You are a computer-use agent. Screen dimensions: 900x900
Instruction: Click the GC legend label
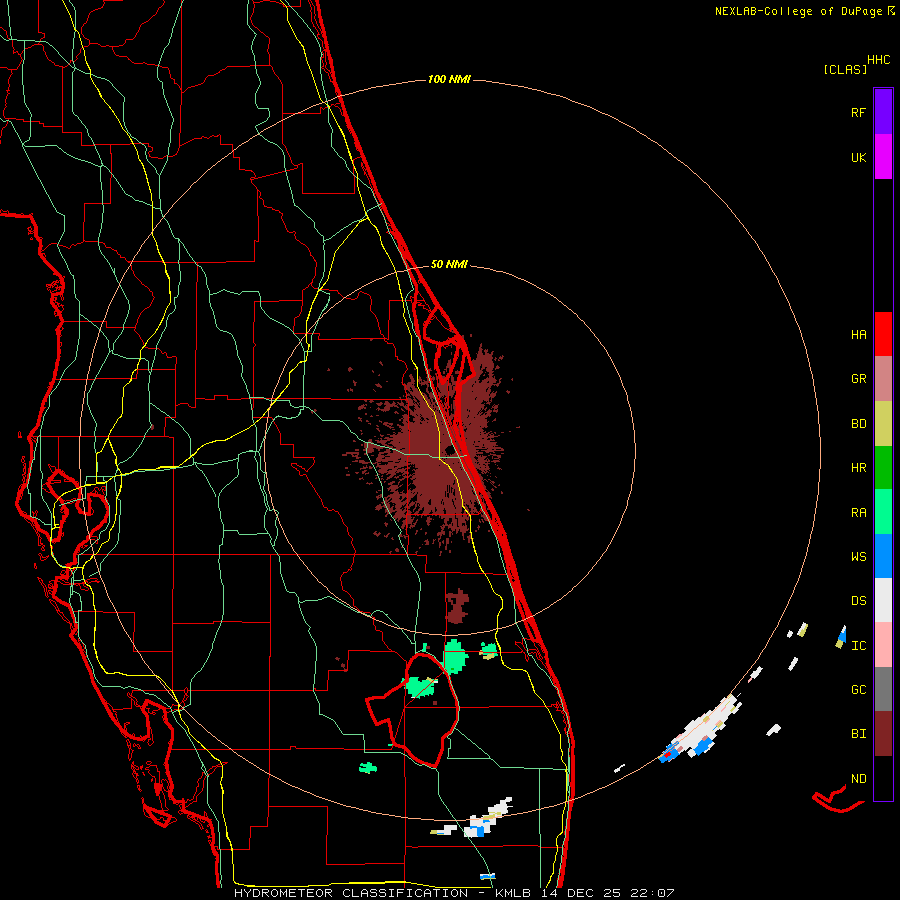point(858,690)
